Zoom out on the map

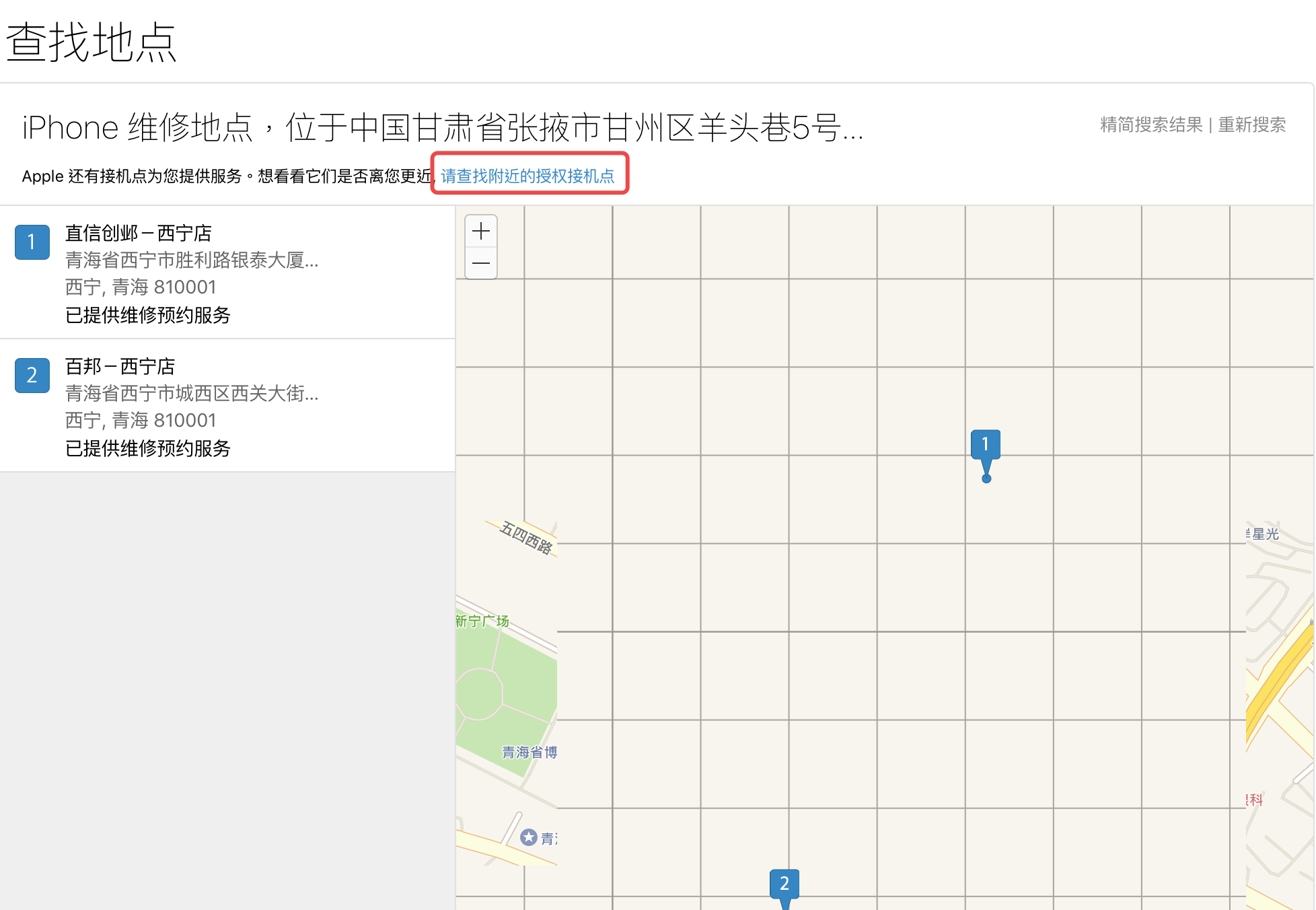pos(481,263)
